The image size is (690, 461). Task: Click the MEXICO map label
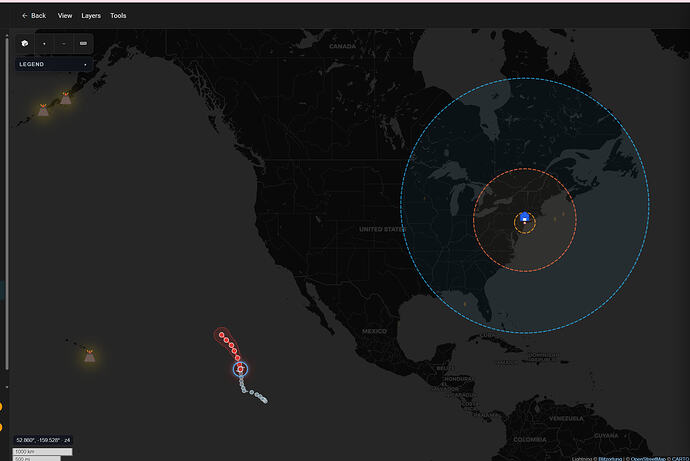374,331
